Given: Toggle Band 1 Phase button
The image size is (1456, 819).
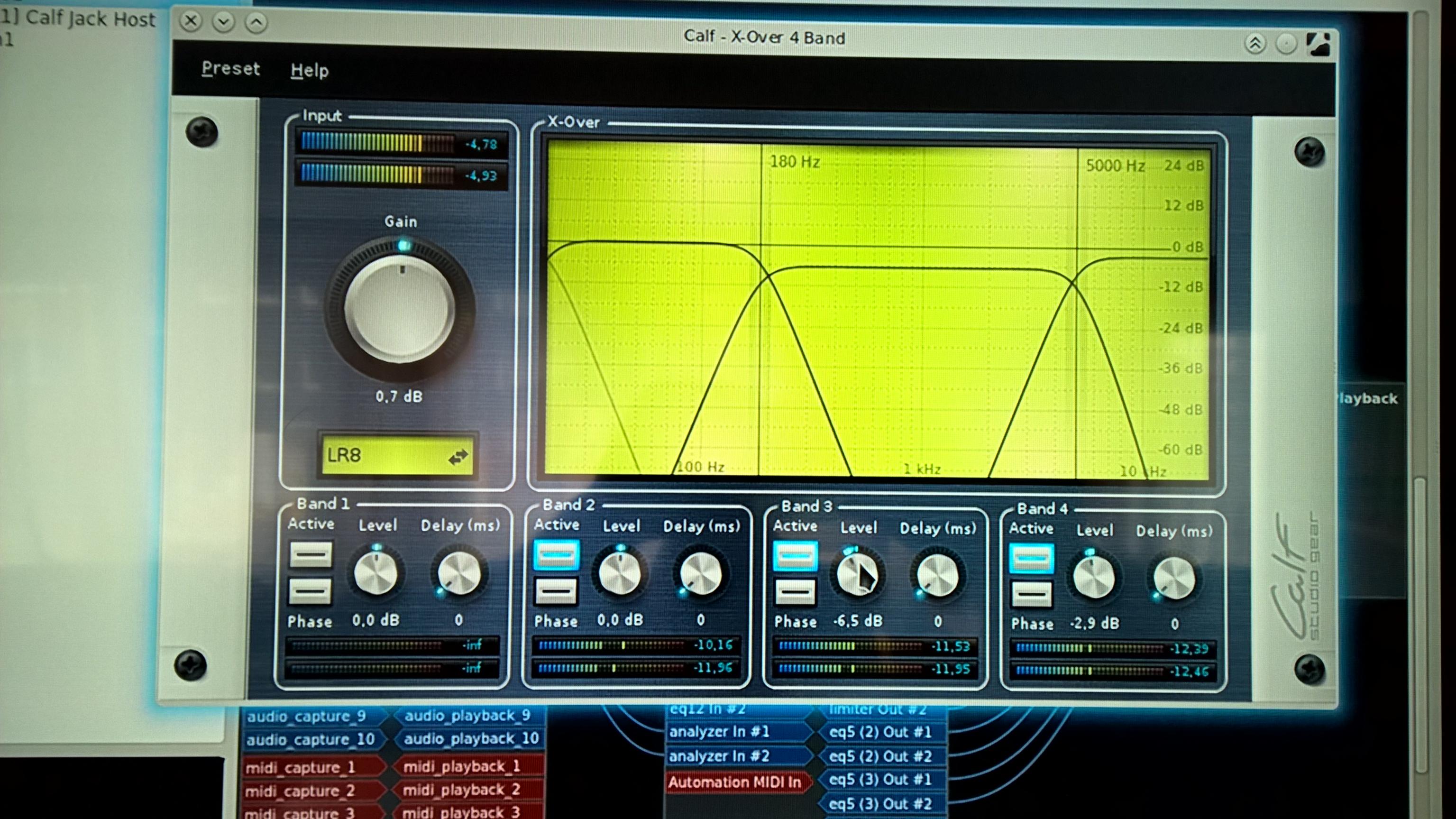Looking at the screenshot, I should [310, 591].
